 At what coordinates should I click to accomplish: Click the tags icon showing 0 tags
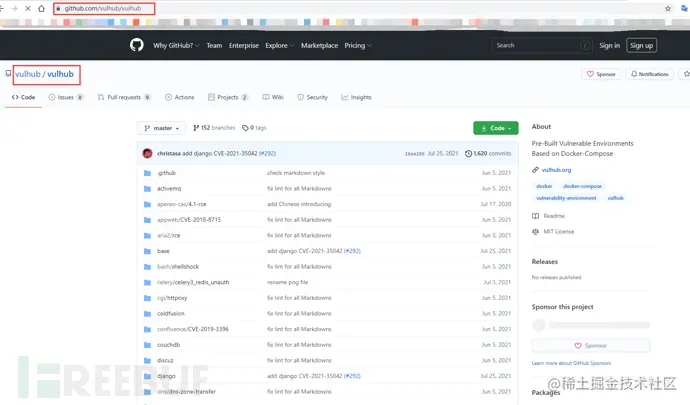click(245, 128)
